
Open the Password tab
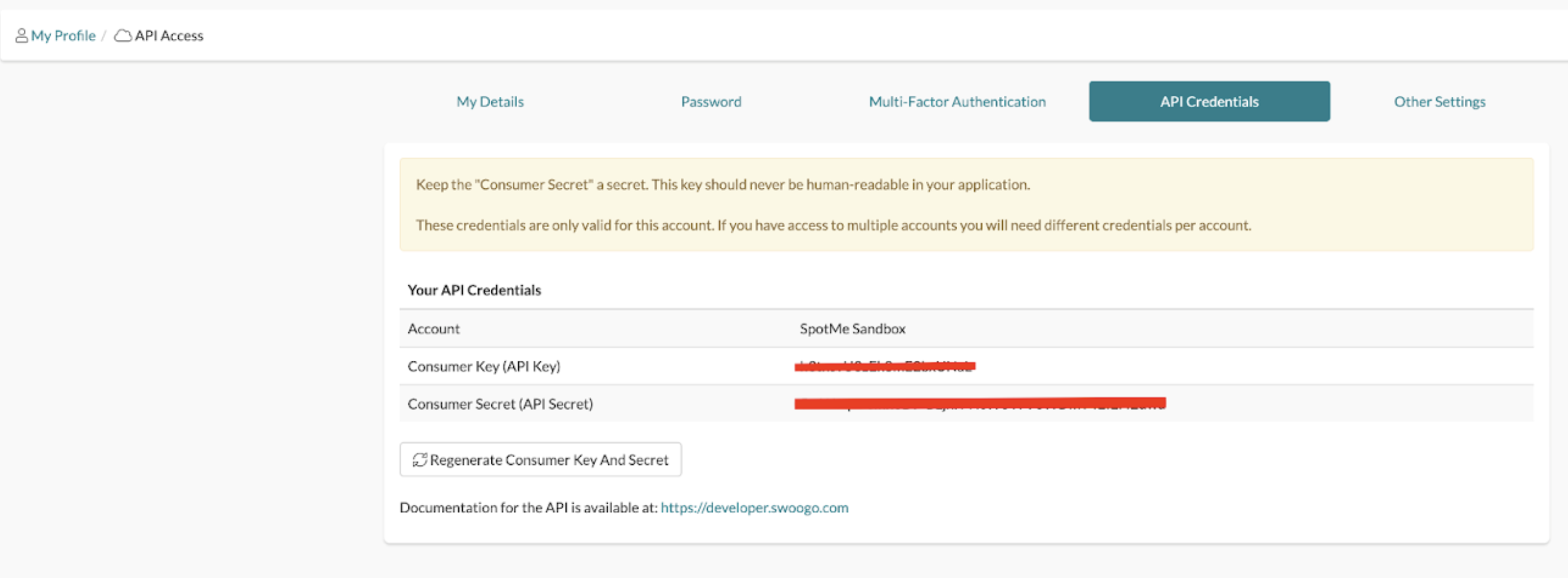point(711,101)
